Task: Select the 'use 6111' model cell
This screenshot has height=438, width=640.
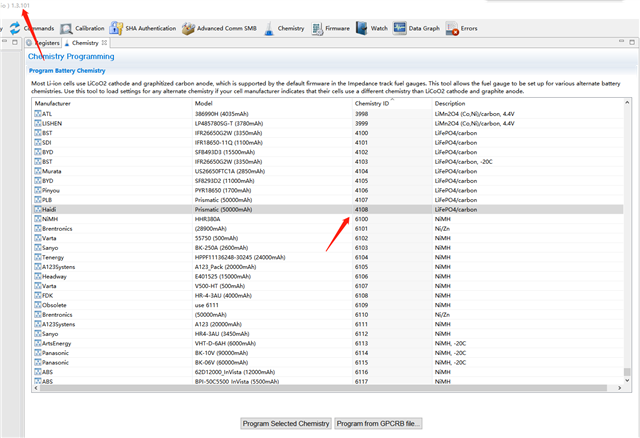Action: coord(207,305)
